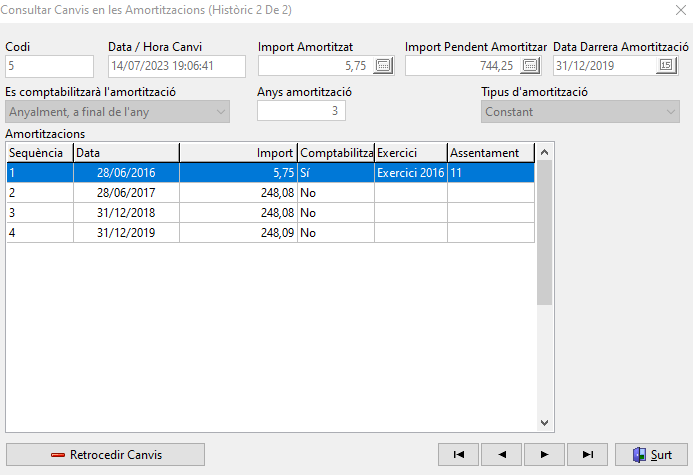
Task: Click the Data Darrera Amortització date 31/12/2019
Action: (x=585, y=66)
